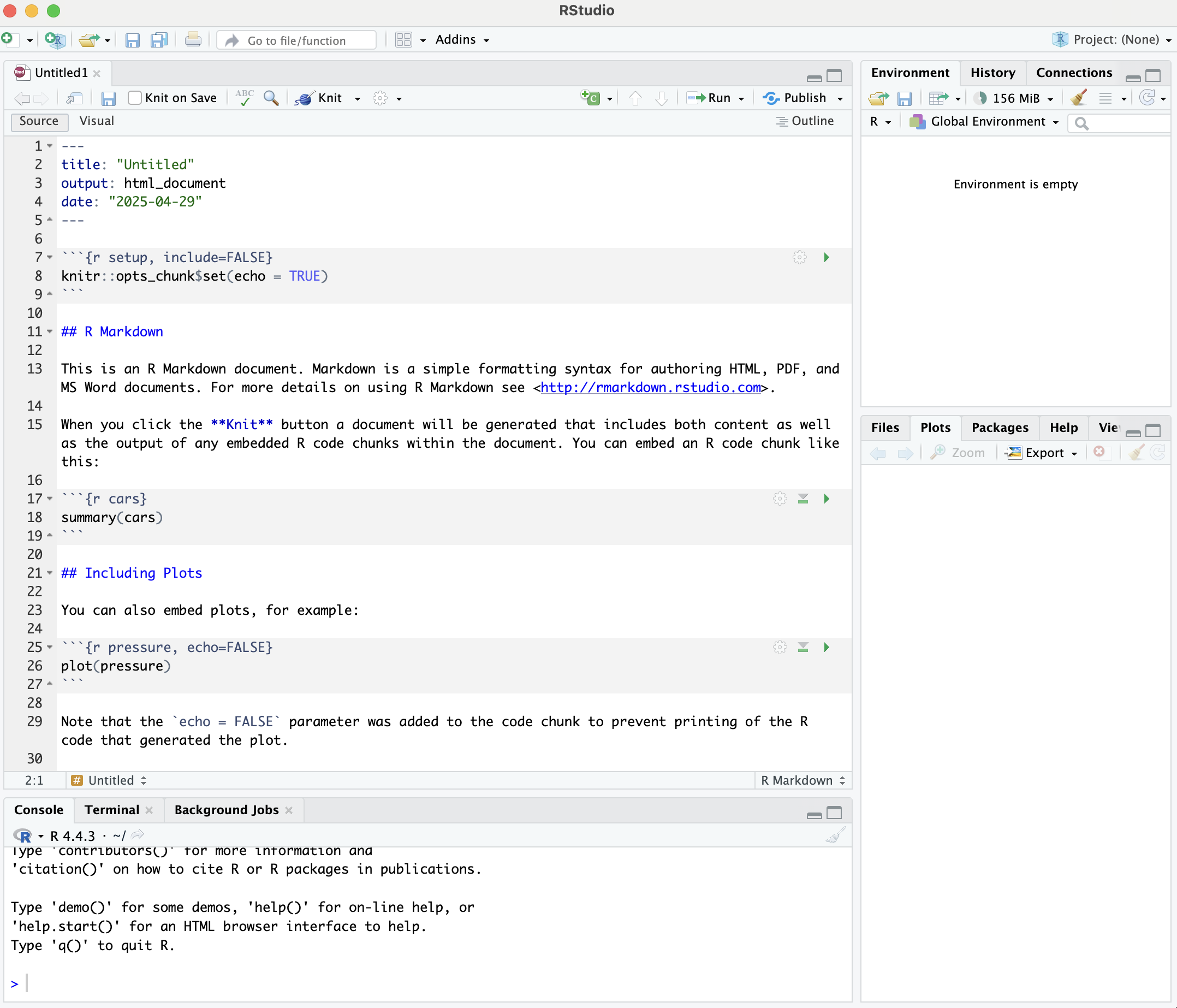Click the Knit button
Viewport: 1177px width, 1008px height.
point(319,98)
